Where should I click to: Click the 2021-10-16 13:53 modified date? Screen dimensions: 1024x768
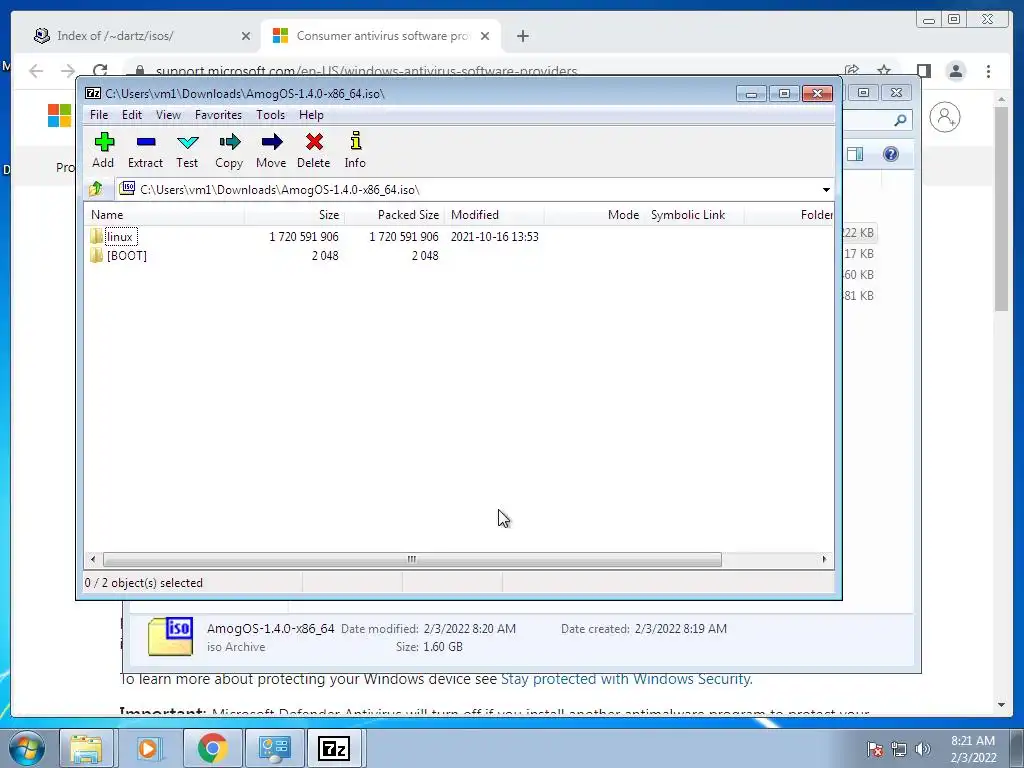pyautogui.click(x=494, y=236)
